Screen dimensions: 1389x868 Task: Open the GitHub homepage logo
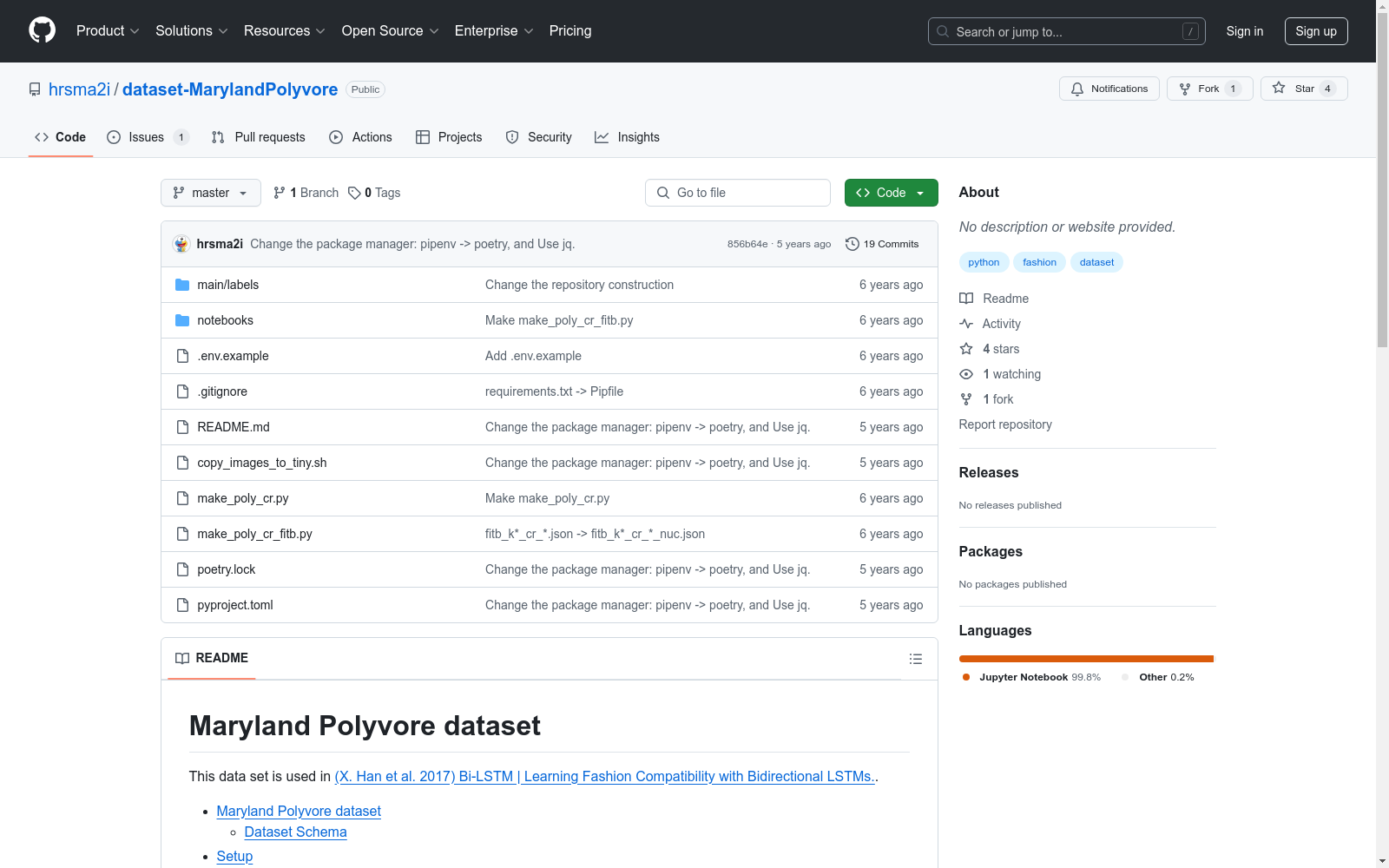[x=42, y=30]
